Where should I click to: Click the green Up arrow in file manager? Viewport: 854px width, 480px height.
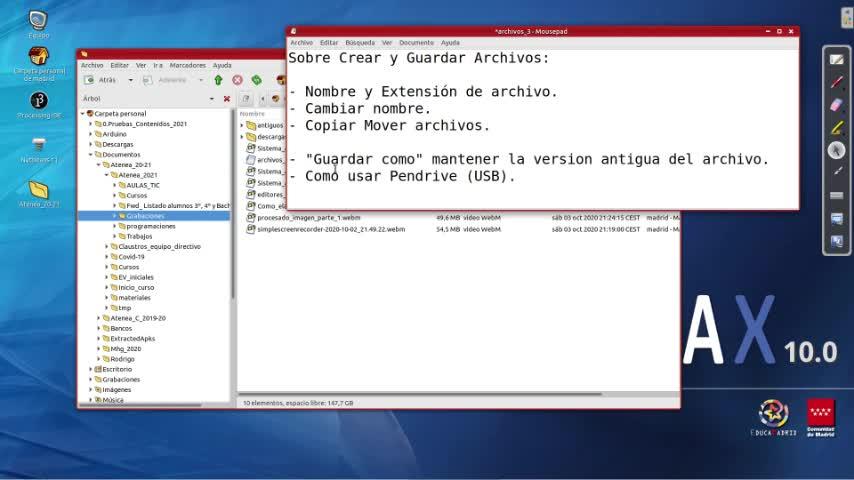coord(218,80)
